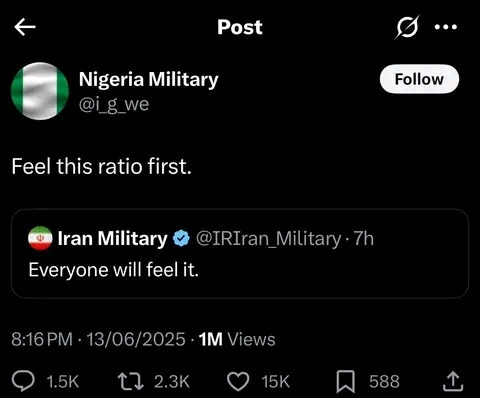Tap the blue verified badge
The image size is (480, 398).
tap(181, 238)
